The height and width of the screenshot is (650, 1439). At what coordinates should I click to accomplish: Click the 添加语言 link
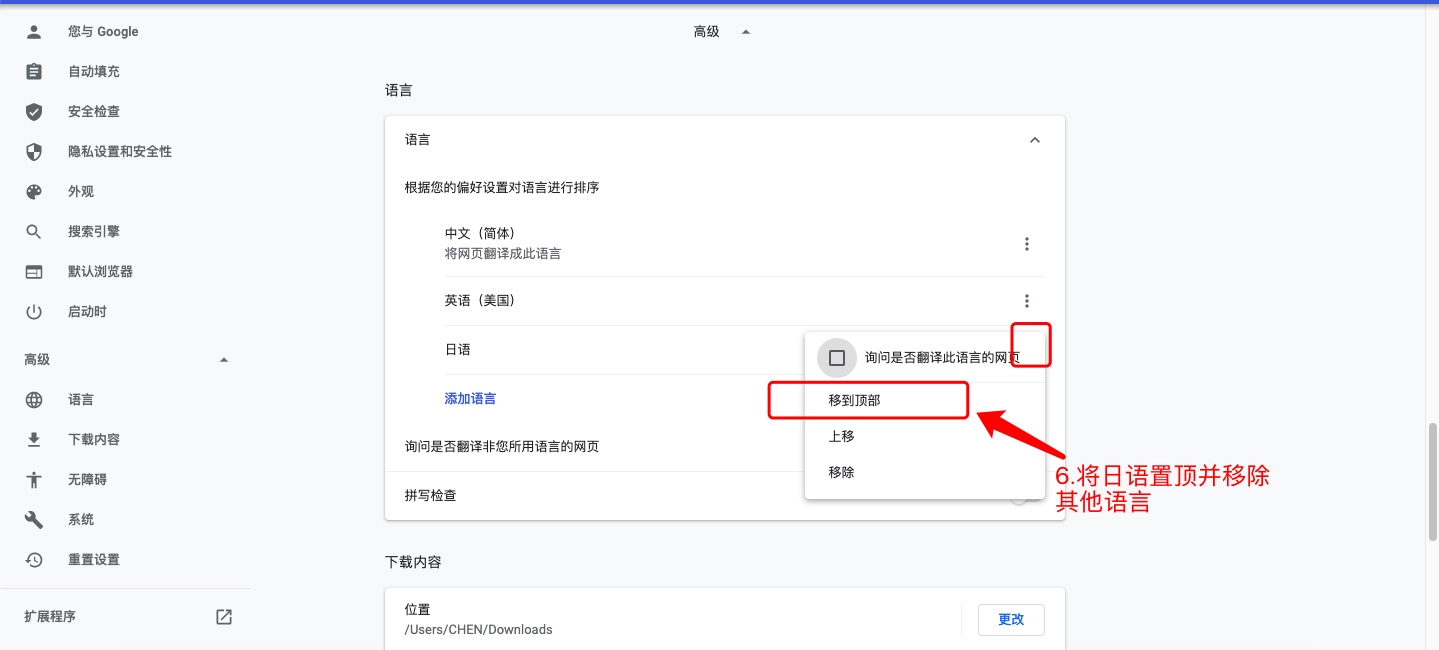click(469, 398)
